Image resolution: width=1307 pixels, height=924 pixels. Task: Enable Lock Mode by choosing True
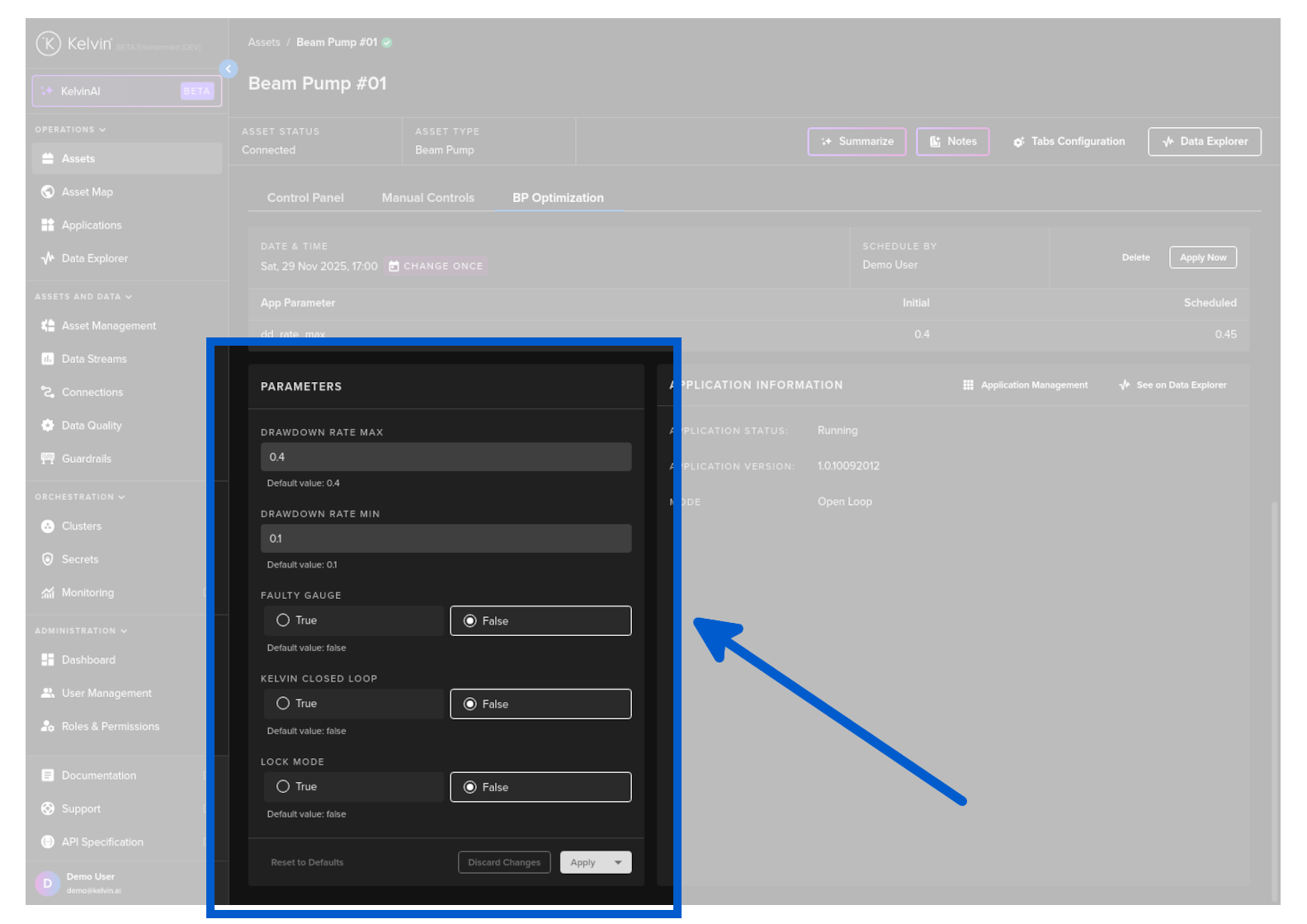coord(283,787)
